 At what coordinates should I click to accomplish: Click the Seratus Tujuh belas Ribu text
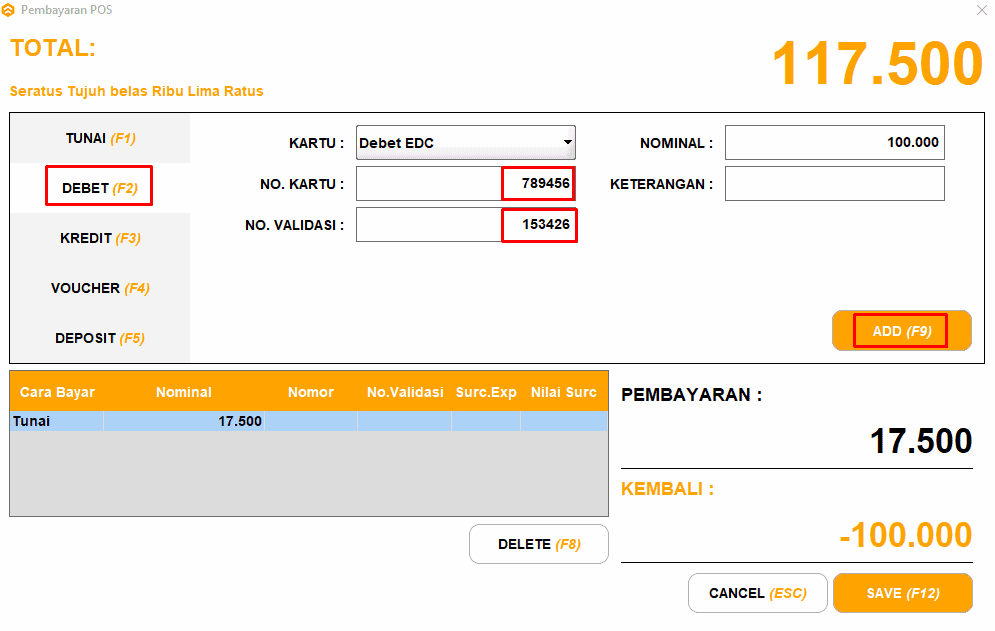point(136,91)
